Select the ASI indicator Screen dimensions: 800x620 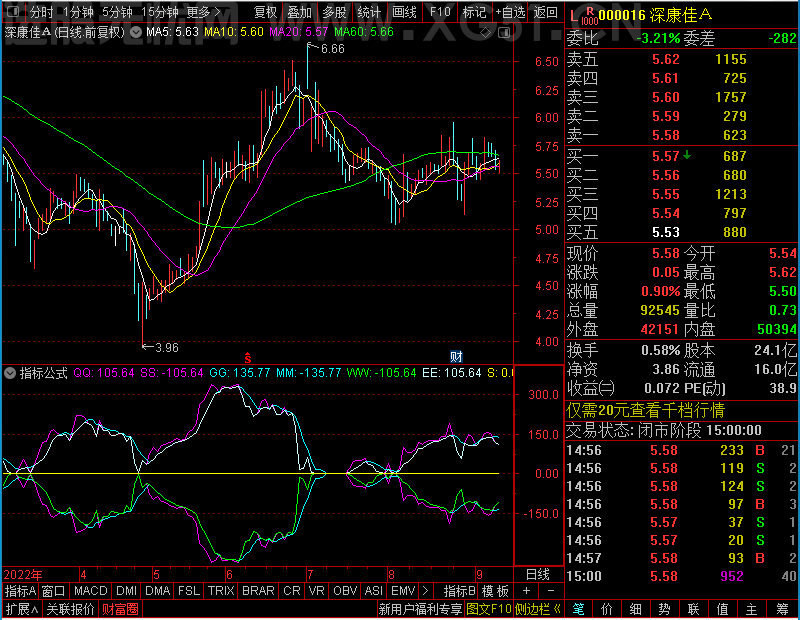pyautogui.click(x=373, y=591)
